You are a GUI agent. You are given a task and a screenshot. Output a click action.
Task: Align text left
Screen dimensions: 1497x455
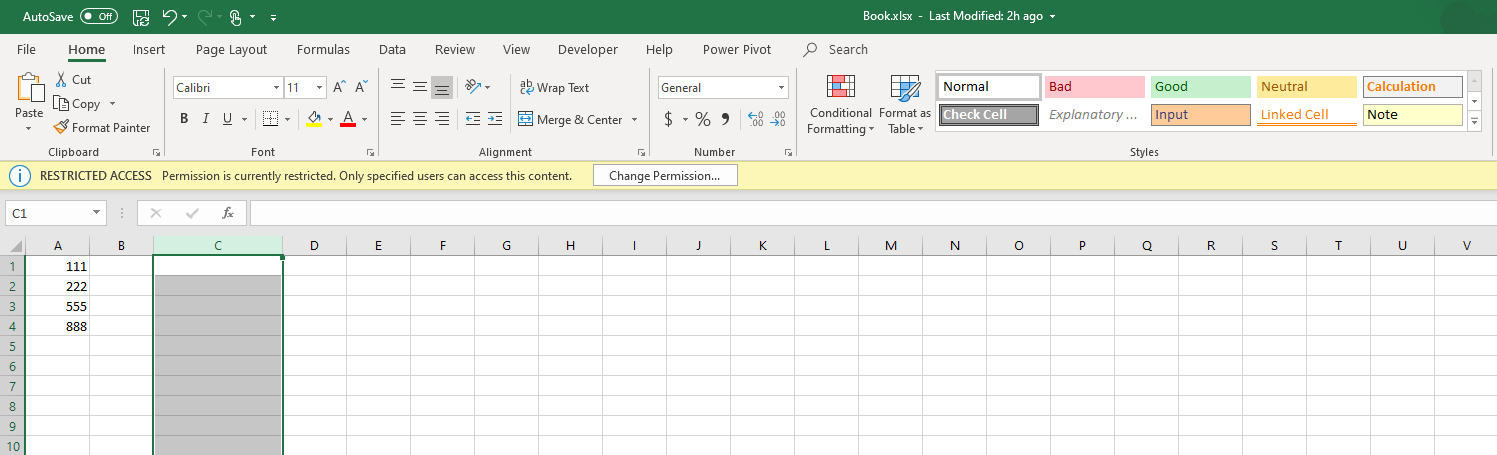click(x=398, y=119)
